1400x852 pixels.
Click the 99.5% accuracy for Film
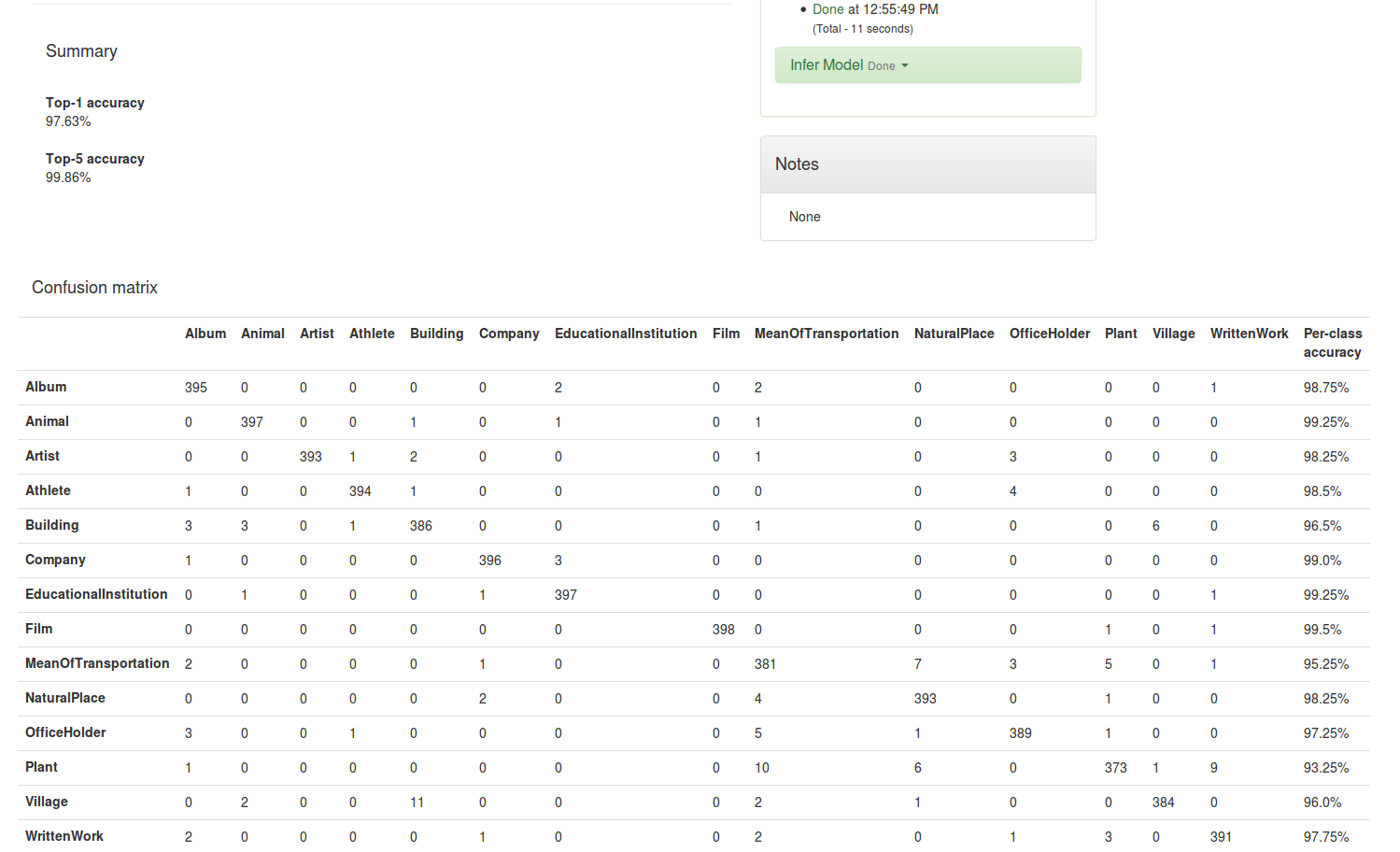1322,630
